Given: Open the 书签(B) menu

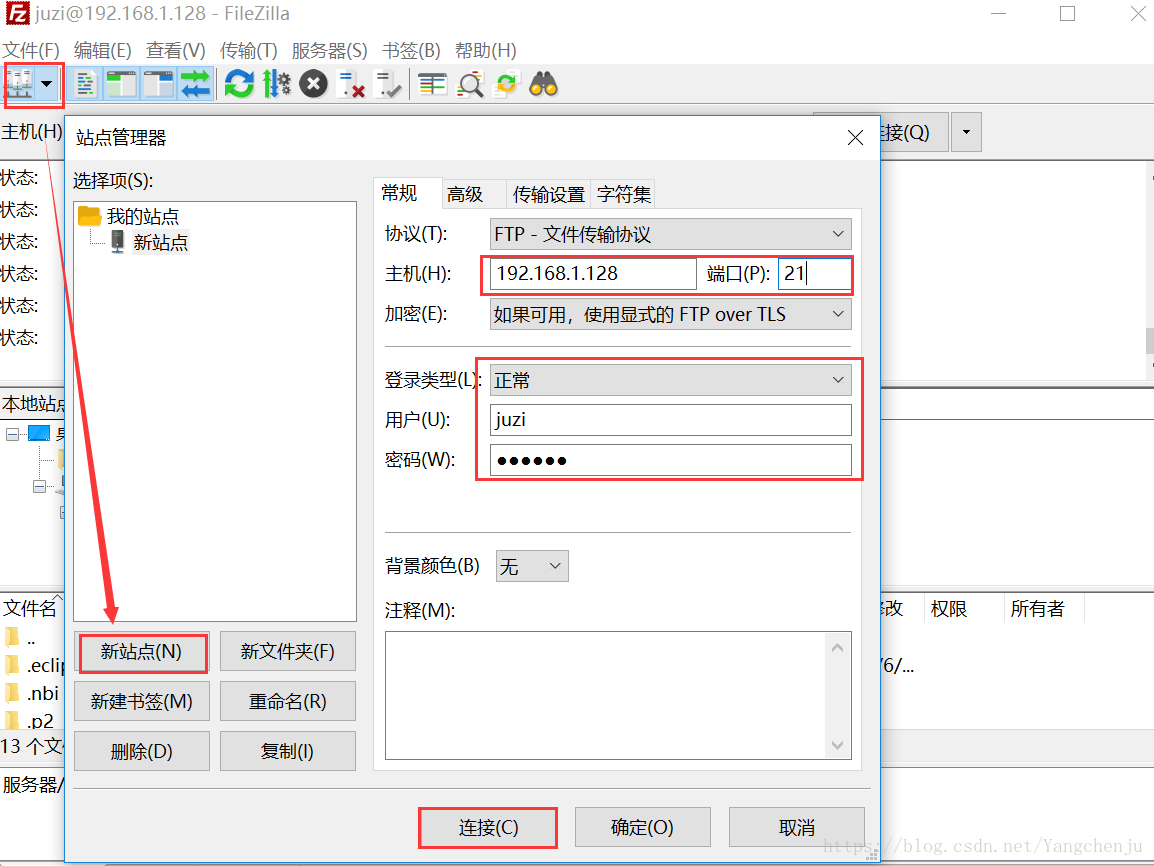Looking at the screenshot, I should tap(411, 50).
